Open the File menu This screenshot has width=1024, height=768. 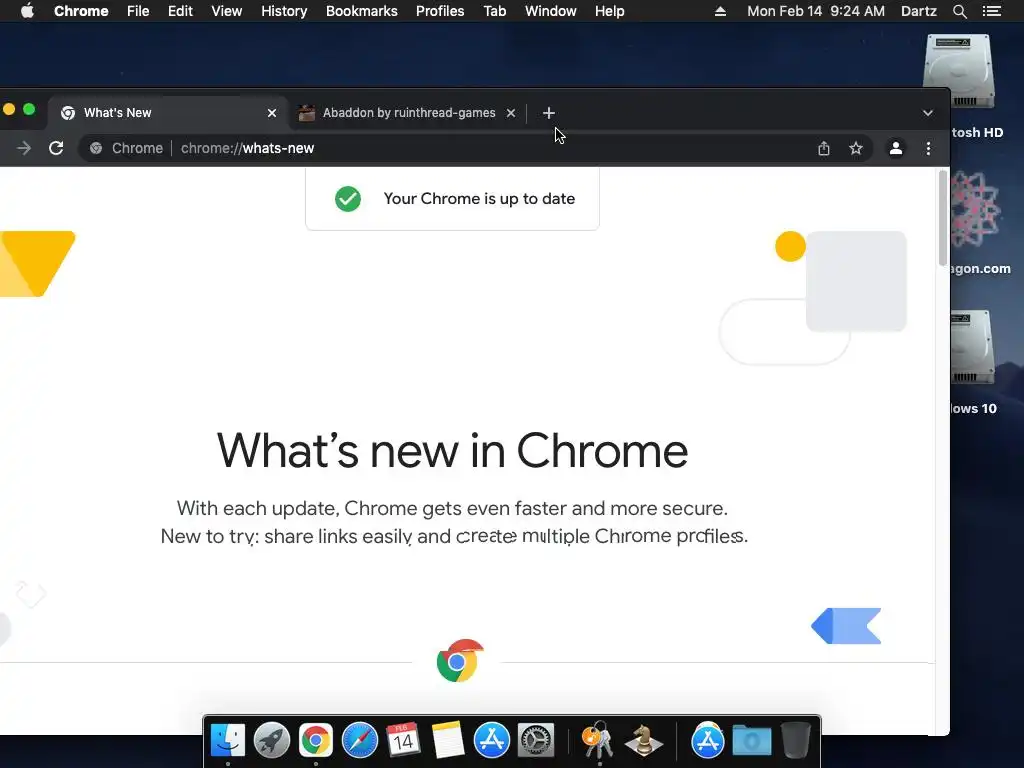coord(138,11)
